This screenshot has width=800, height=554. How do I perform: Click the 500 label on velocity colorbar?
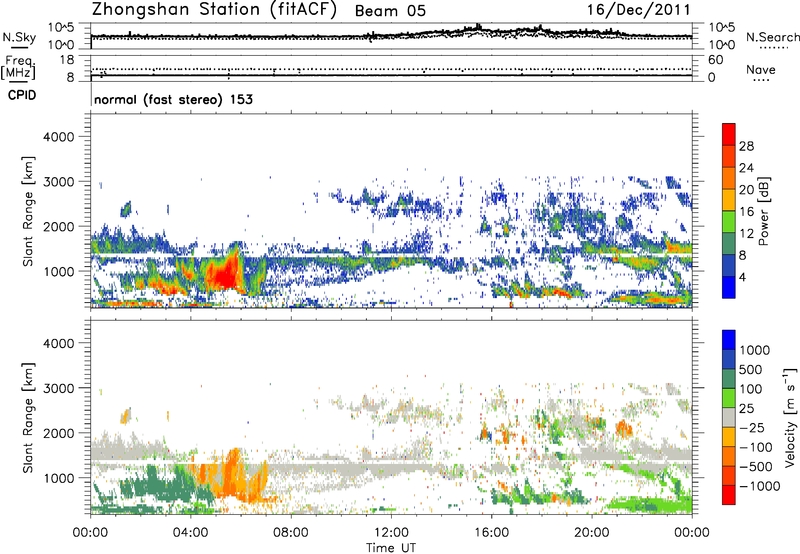point(751,370)
